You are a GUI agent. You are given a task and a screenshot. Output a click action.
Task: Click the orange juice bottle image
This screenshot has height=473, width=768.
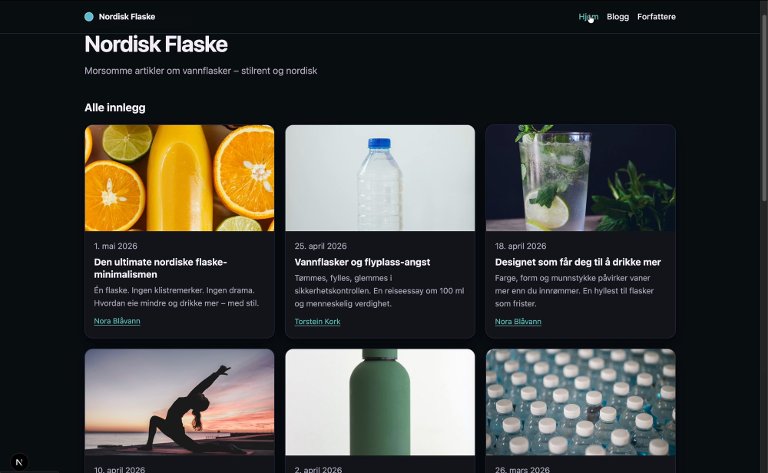point(179,178)
